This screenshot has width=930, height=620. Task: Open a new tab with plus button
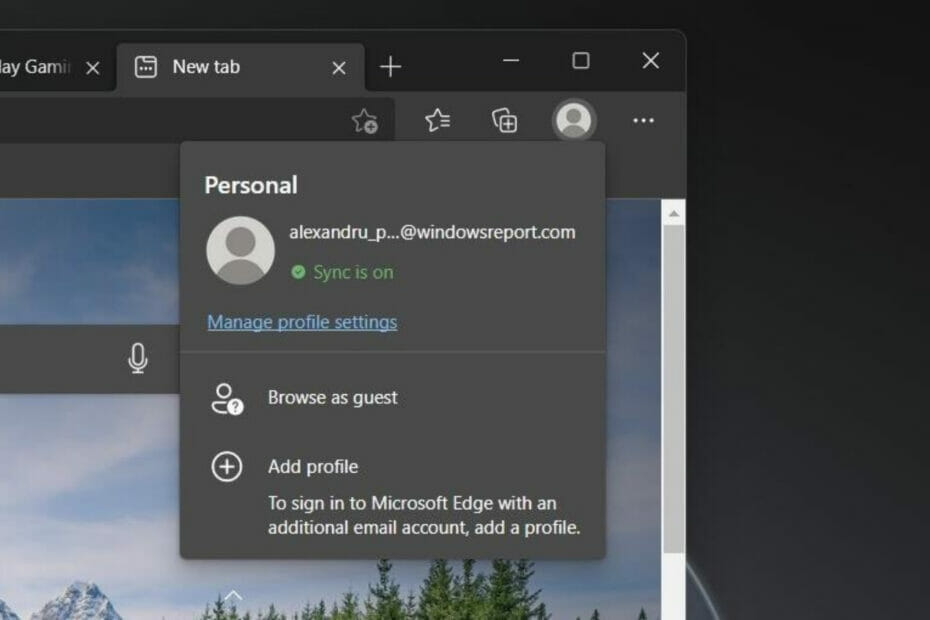pyautogui.click(x=390, y=66)
